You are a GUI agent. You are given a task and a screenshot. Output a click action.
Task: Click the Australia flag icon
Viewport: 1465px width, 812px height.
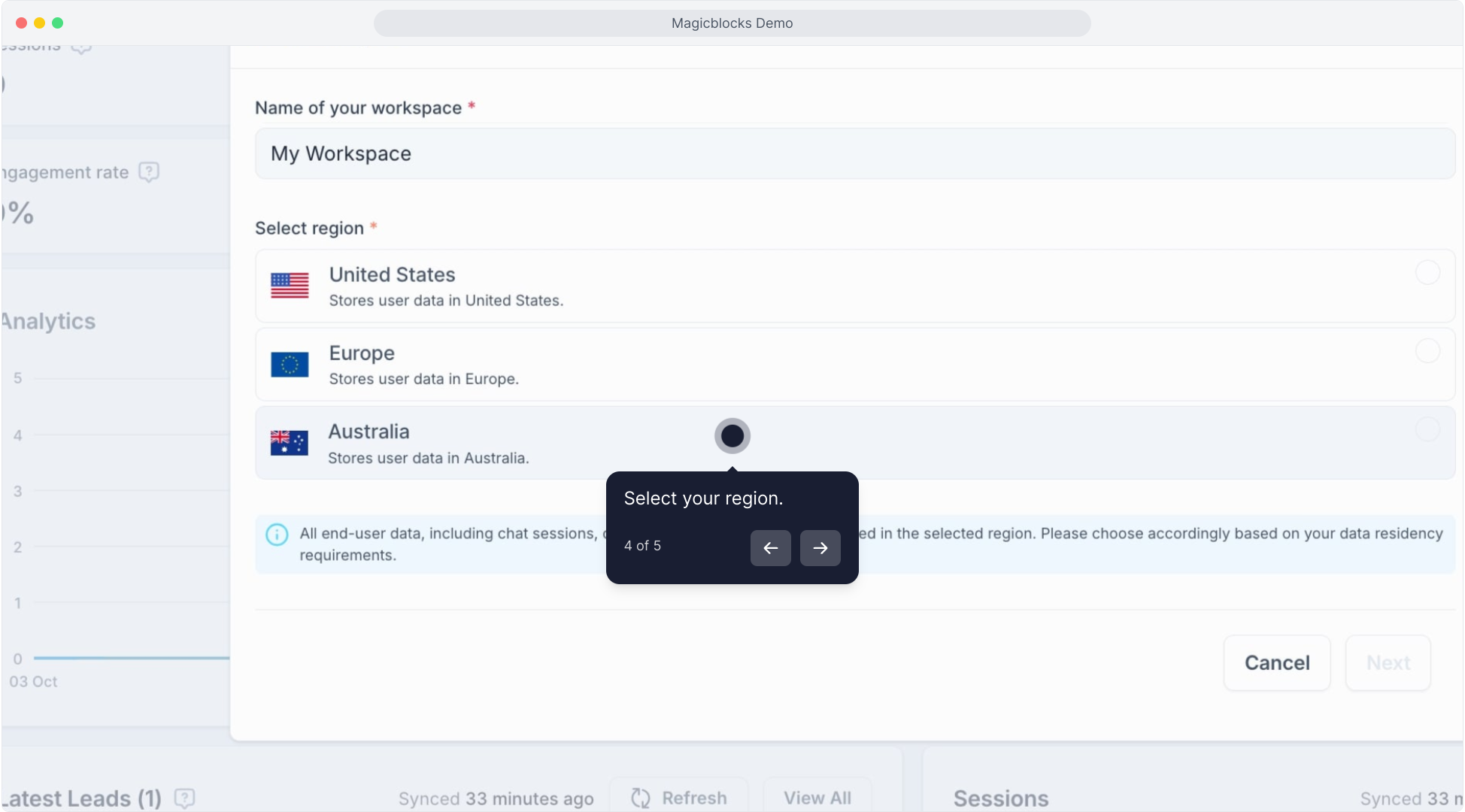tap(290, 443)
